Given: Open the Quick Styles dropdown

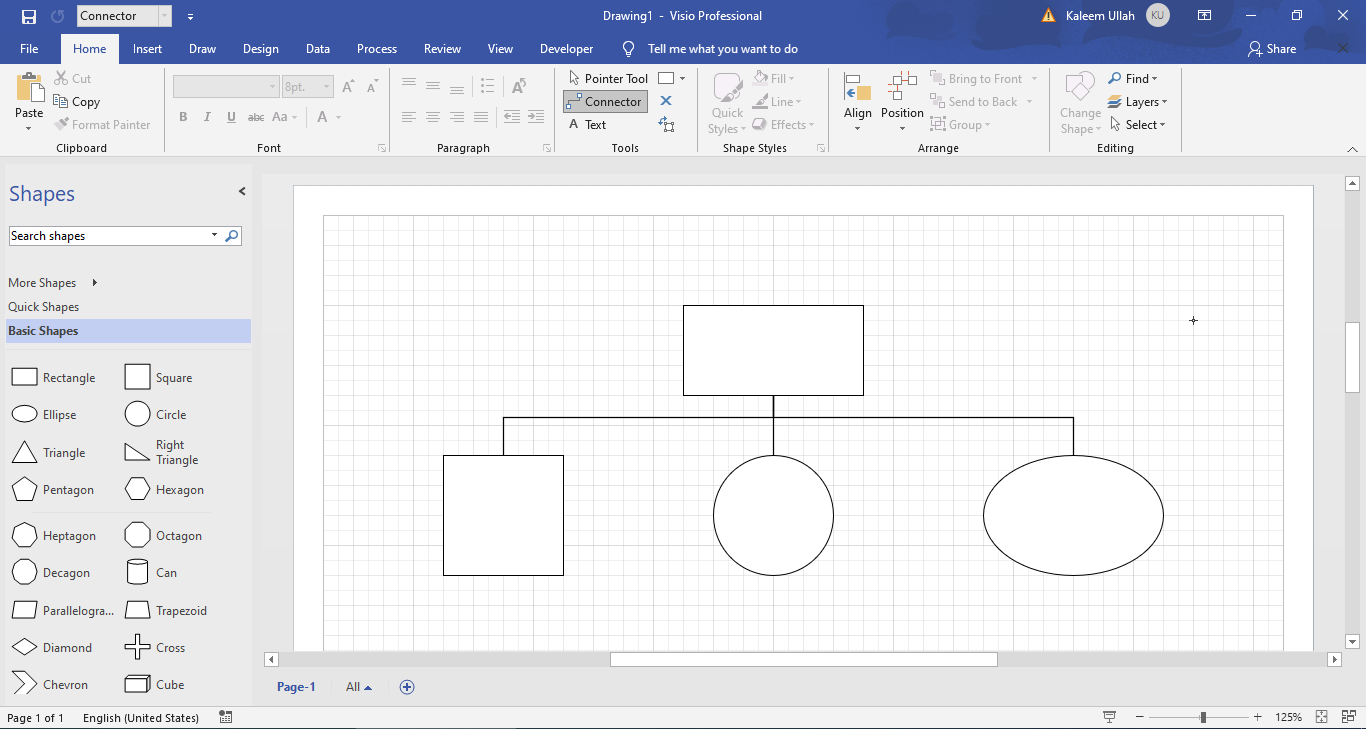Looking at the screenshot, I should (727, 100).
